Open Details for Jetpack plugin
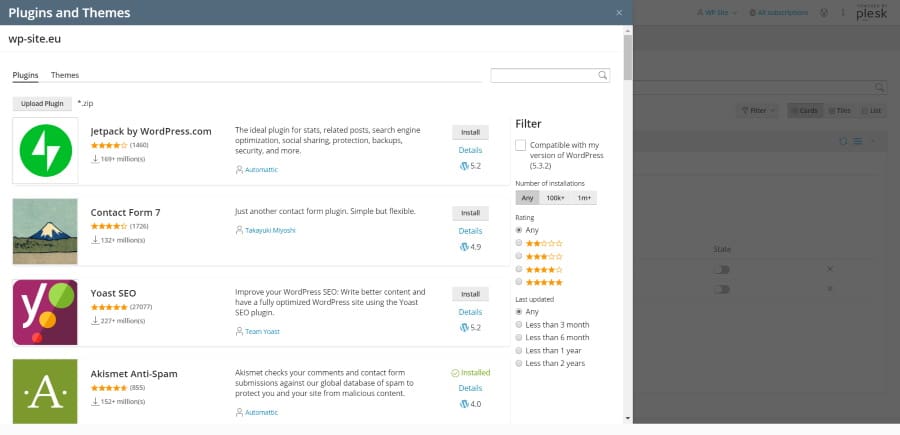This screenshot has height=435, width=900. pos(470,150)
